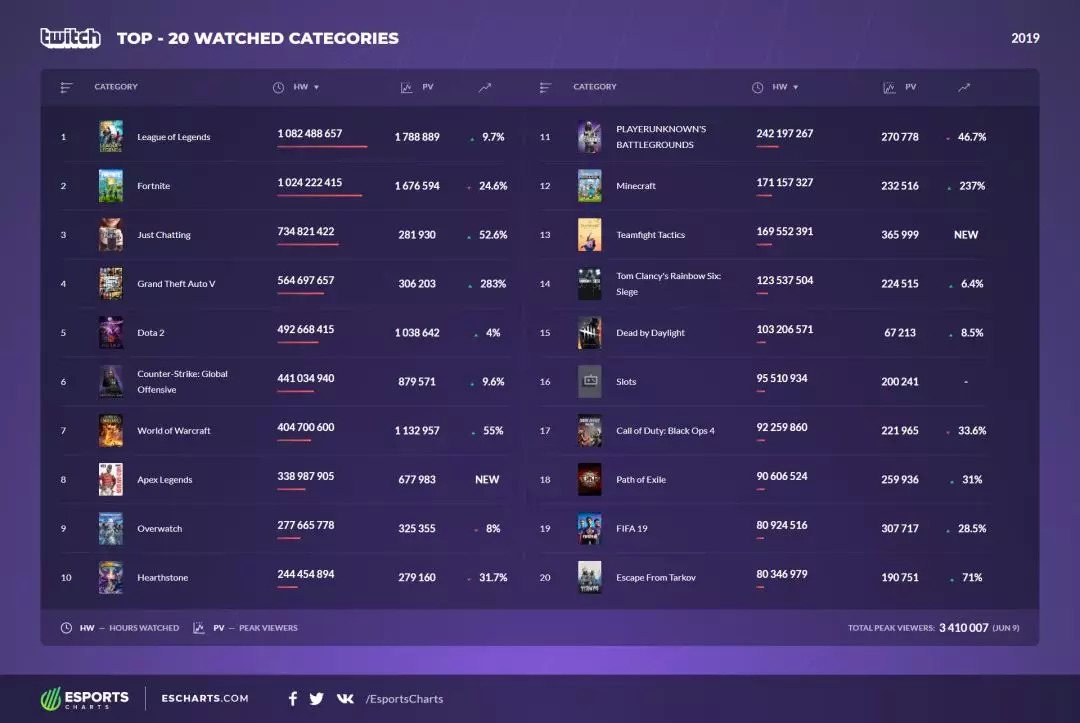This screenshot has width=1080, height=723.
Task: Click the left PV column header label
Action: coord(428,87)
